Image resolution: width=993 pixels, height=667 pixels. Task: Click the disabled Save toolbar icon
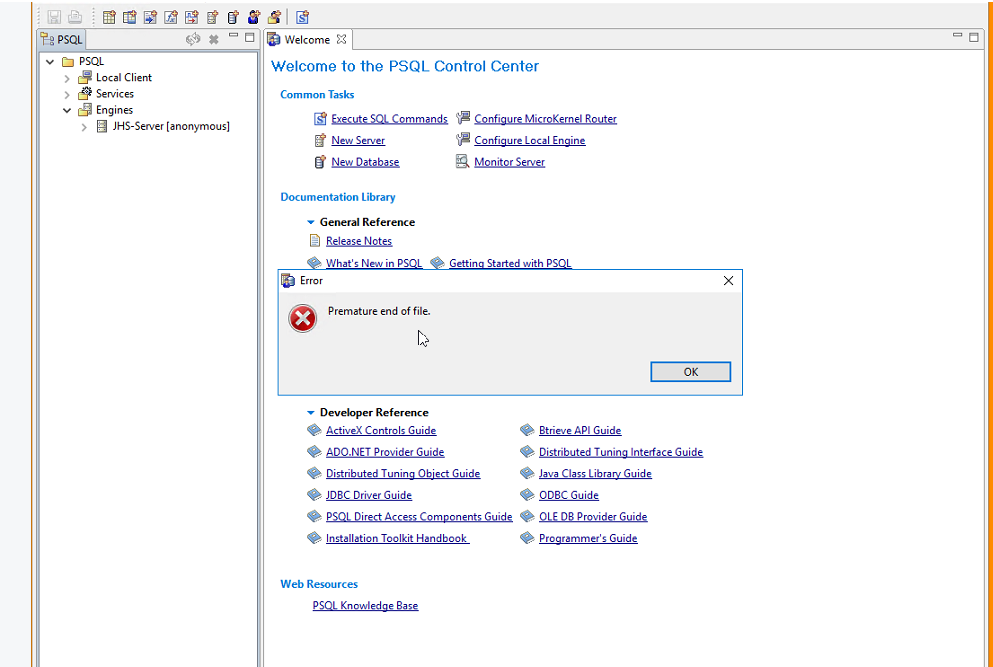54,17
